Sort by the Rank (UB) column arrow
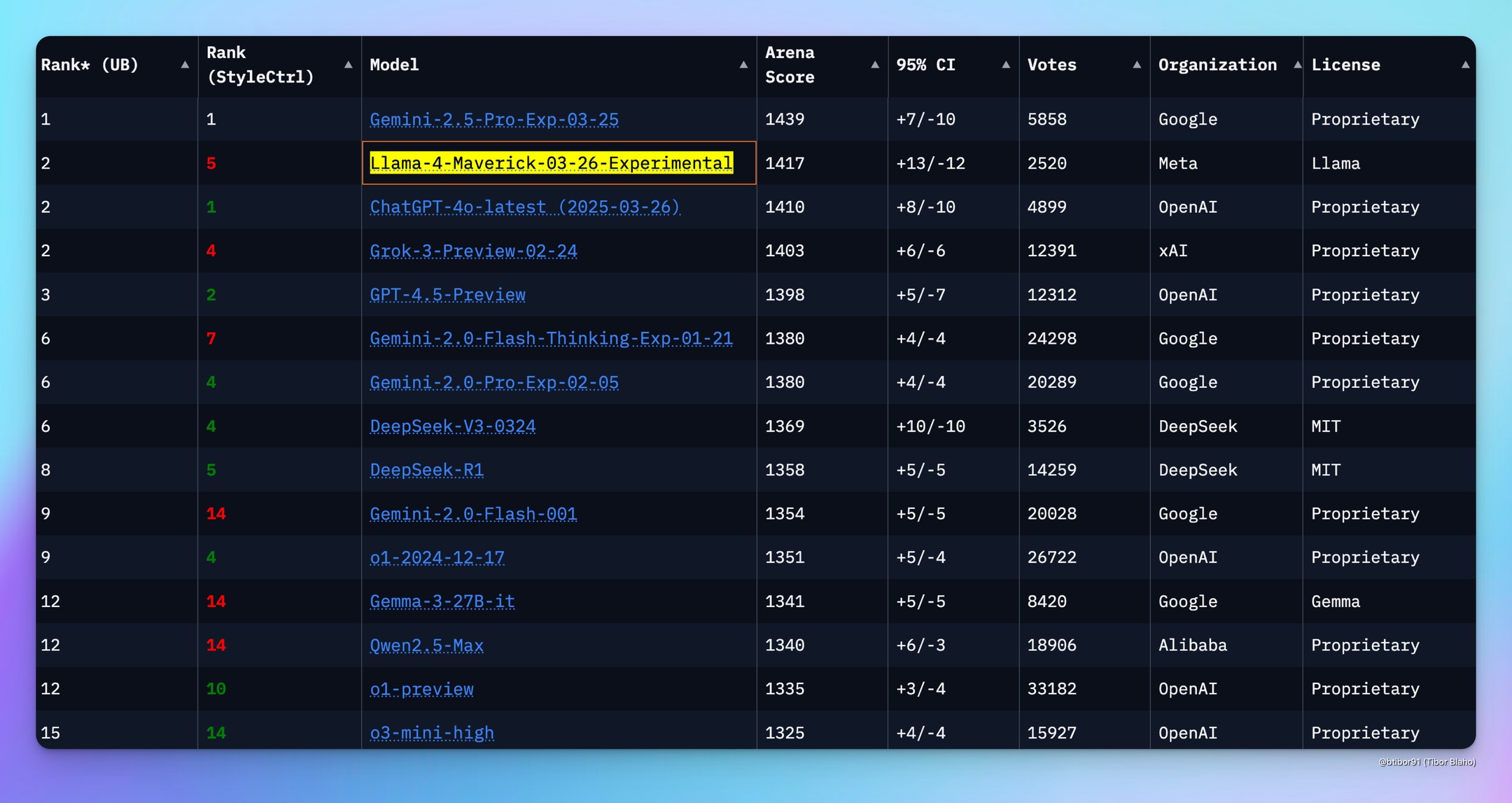The image size is (1512, 803). pos(185,65)
